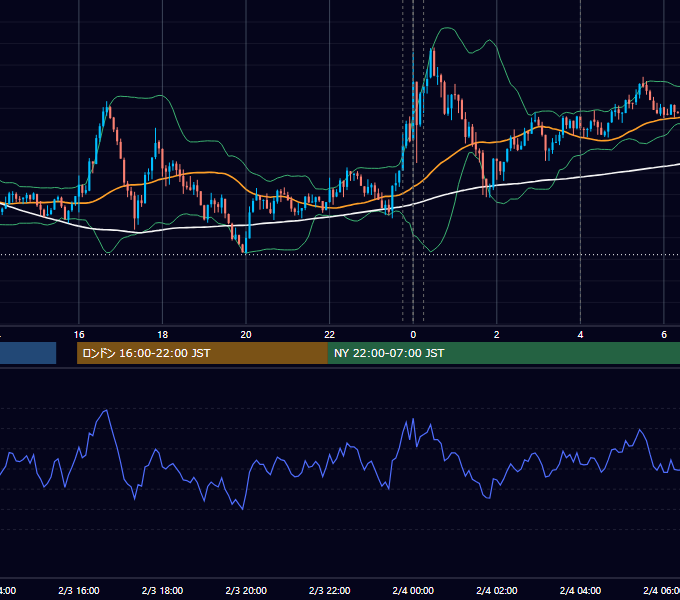Click the 2/3 18:00 date label
Image resolution: width=680 pixels, height=600 pixels.
coord(162,590)
